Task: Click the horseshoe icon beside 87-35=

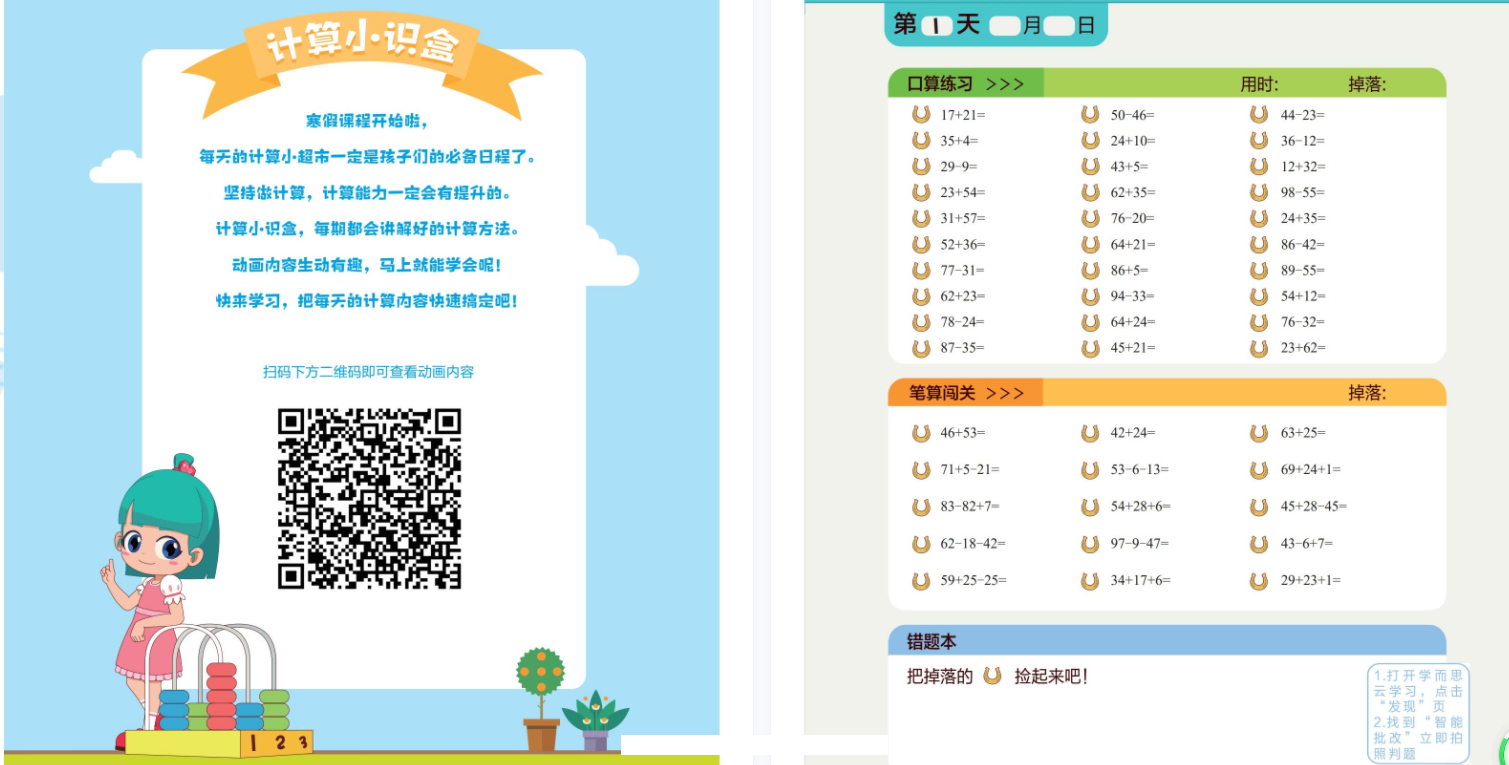Action: [921, 348]
